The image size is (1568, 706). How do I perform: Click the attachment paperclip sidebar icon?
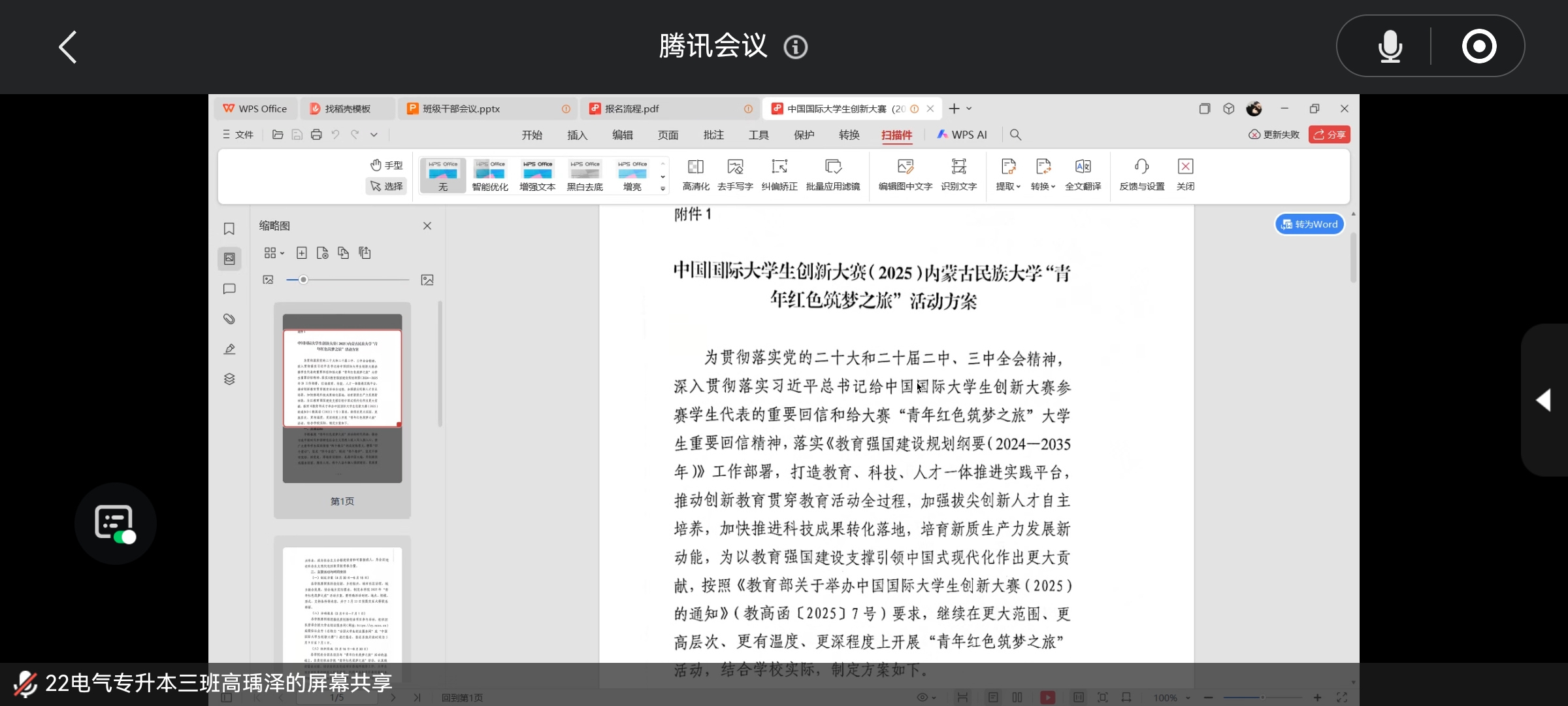coord(229,319)
